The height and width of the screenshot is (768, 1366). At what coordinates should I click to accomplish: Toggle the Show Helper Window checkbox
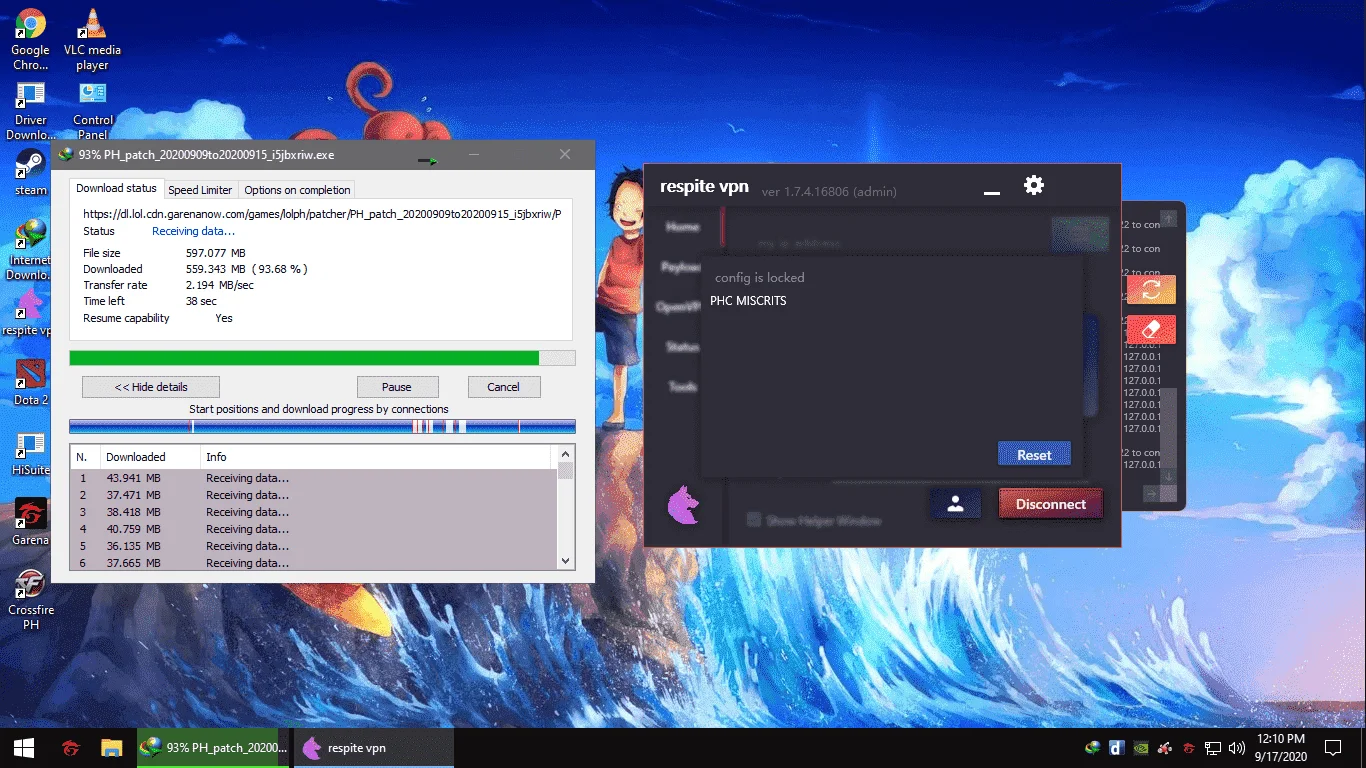point(755,520)
